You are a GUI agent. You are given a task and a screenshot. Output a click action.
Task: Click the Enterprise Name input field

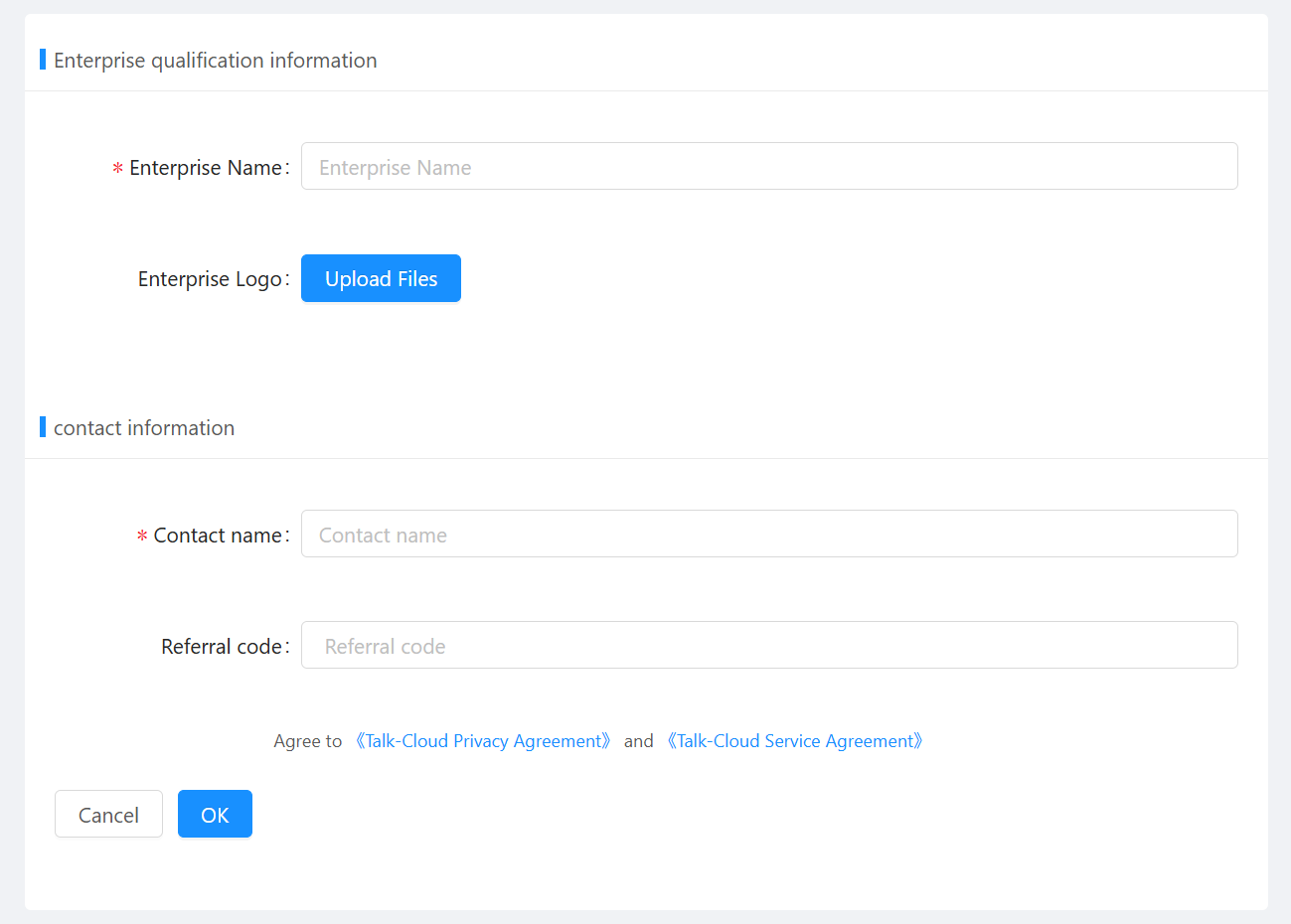768,167
